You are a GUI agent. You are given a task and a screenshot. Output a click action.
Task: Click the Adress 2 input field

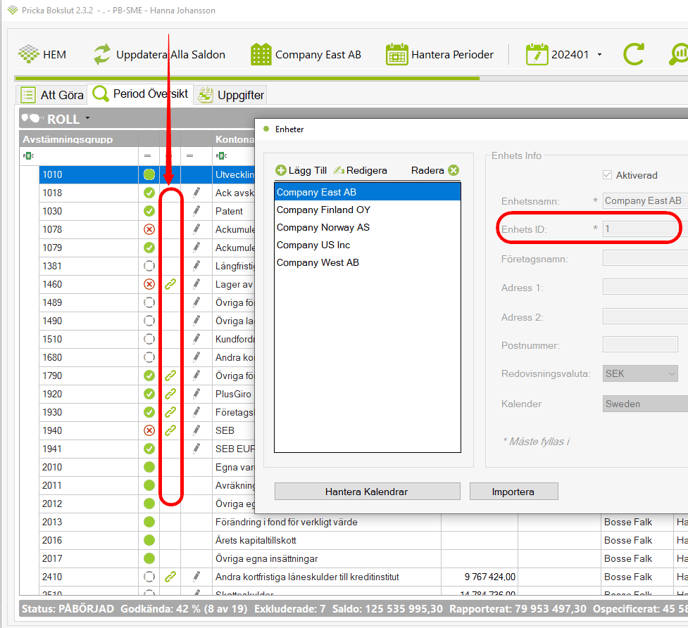coord(645,316)
